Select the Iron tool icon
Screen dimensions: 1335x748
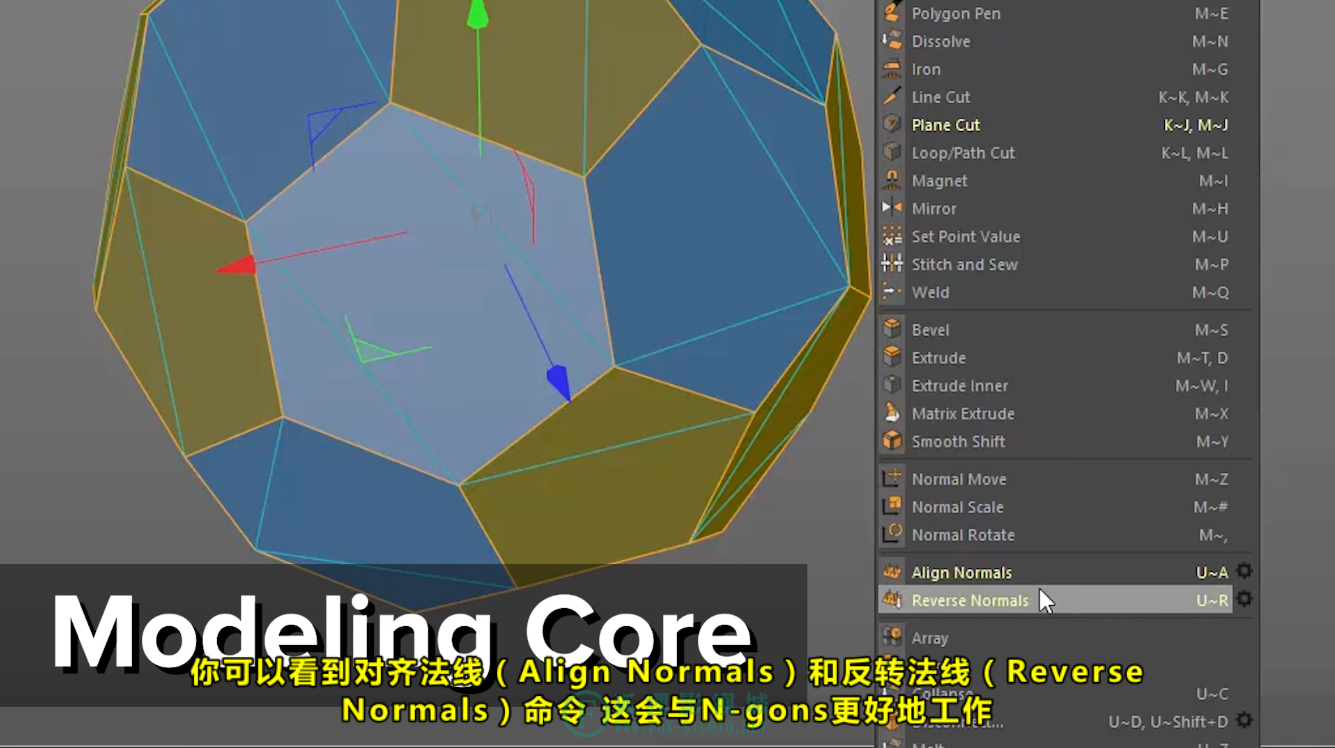[892, 69]
